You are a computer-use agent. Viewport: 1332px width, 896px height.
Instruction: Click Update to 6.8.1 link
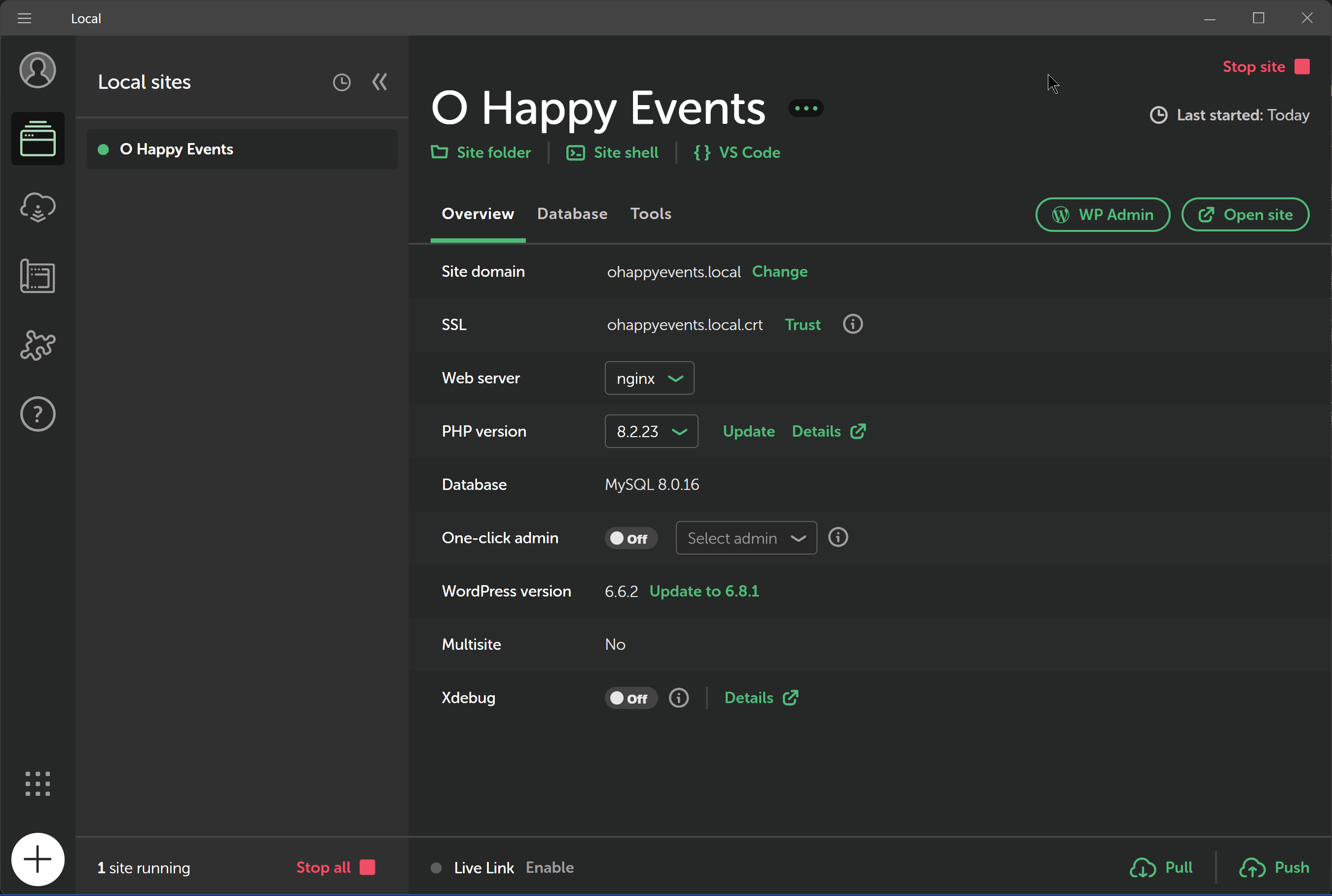click(704, 591)
